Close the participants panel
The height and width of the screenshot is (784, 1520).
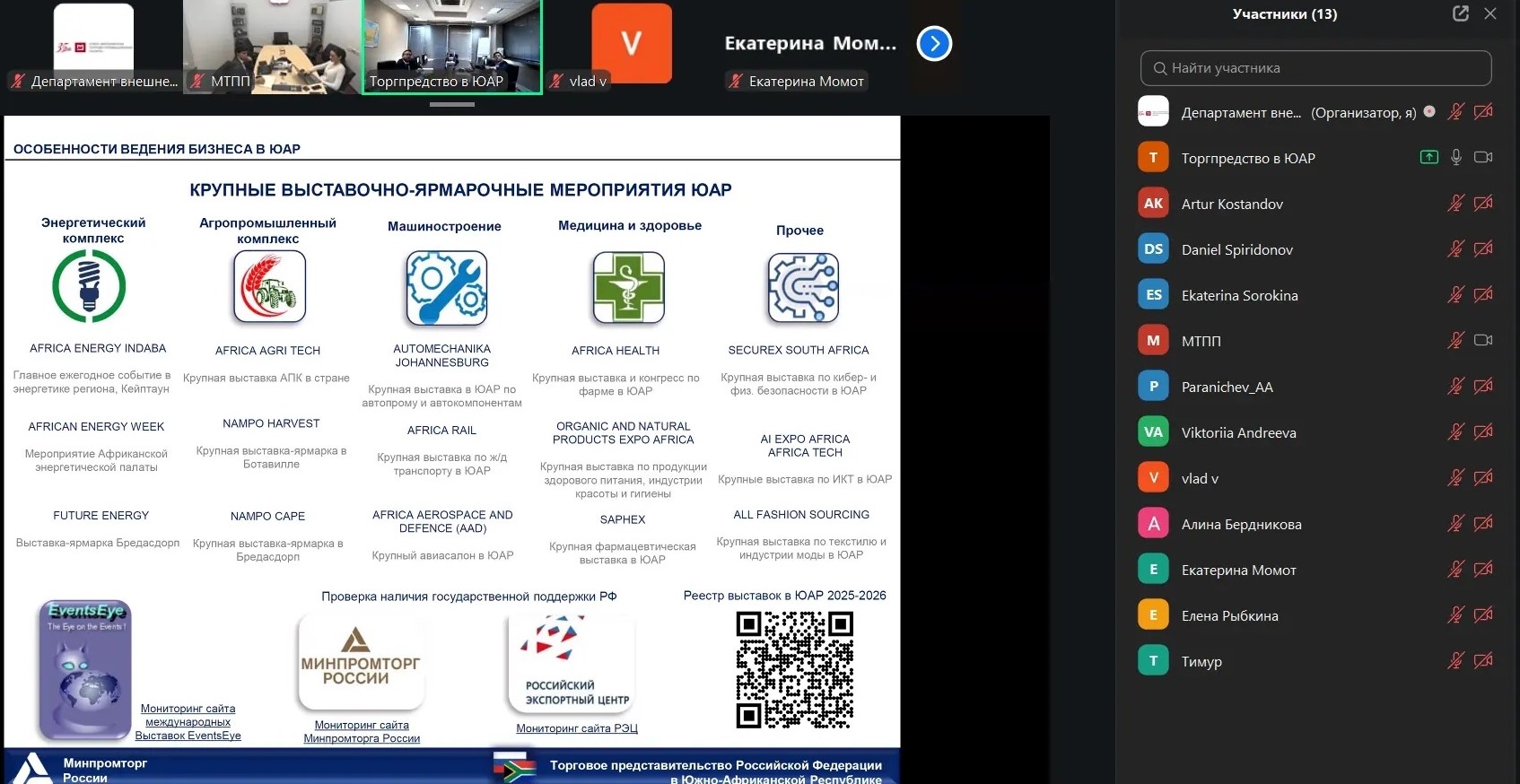click(x=1490, y=13)
